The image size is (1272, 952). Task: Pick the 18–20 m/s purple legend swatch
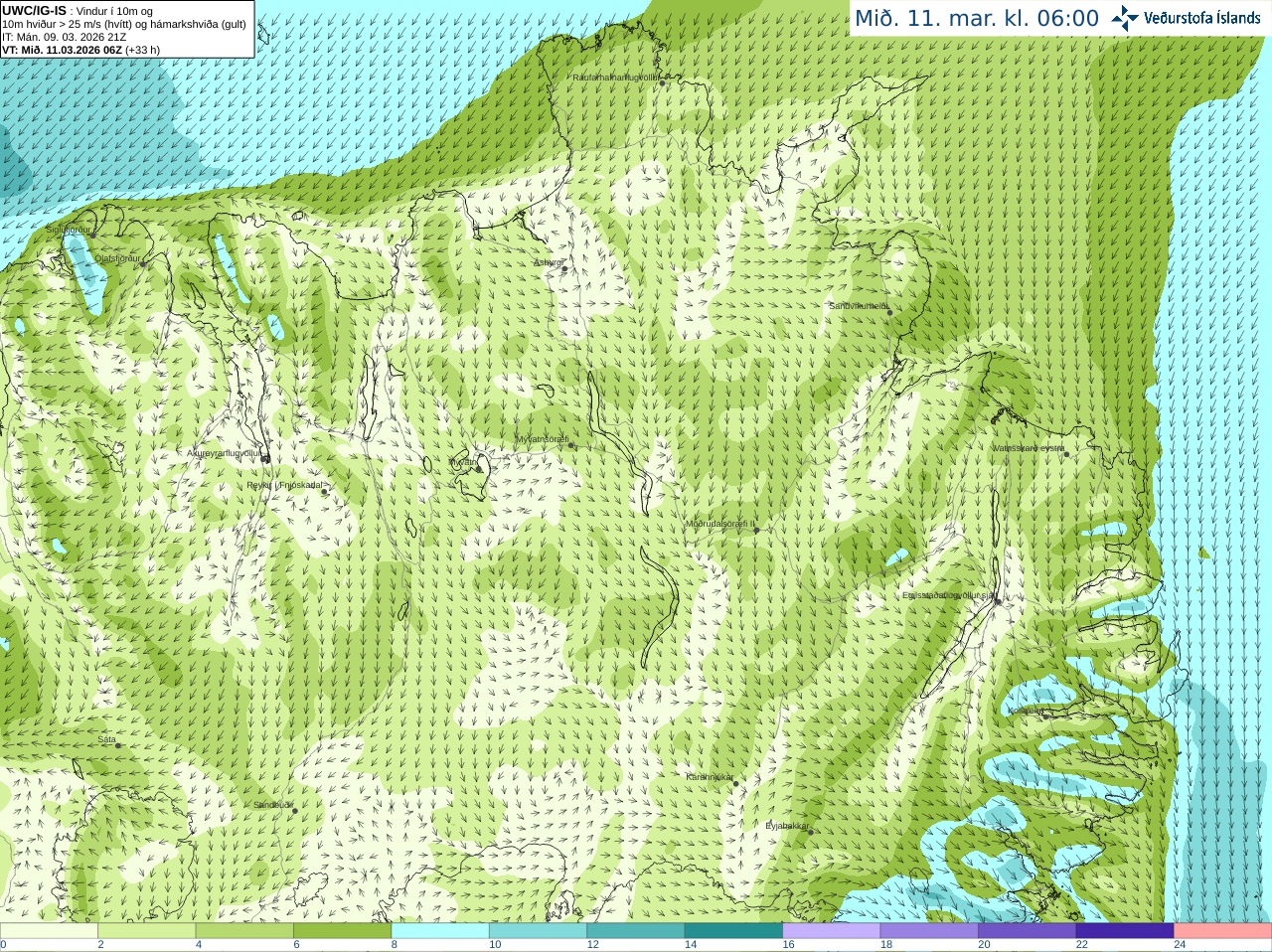coord(929,931)
